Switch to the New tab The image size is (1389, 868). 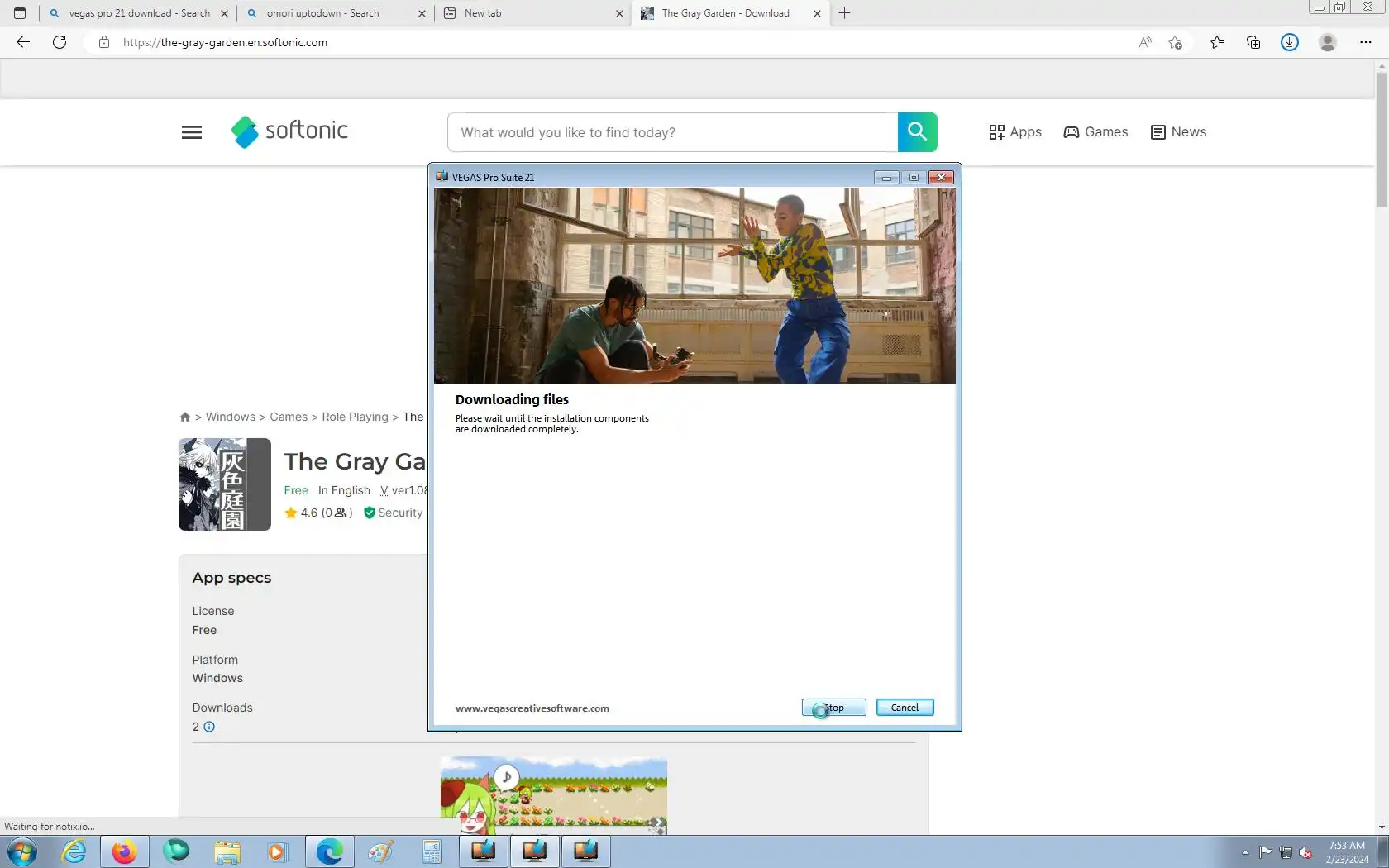coord(533,13)
